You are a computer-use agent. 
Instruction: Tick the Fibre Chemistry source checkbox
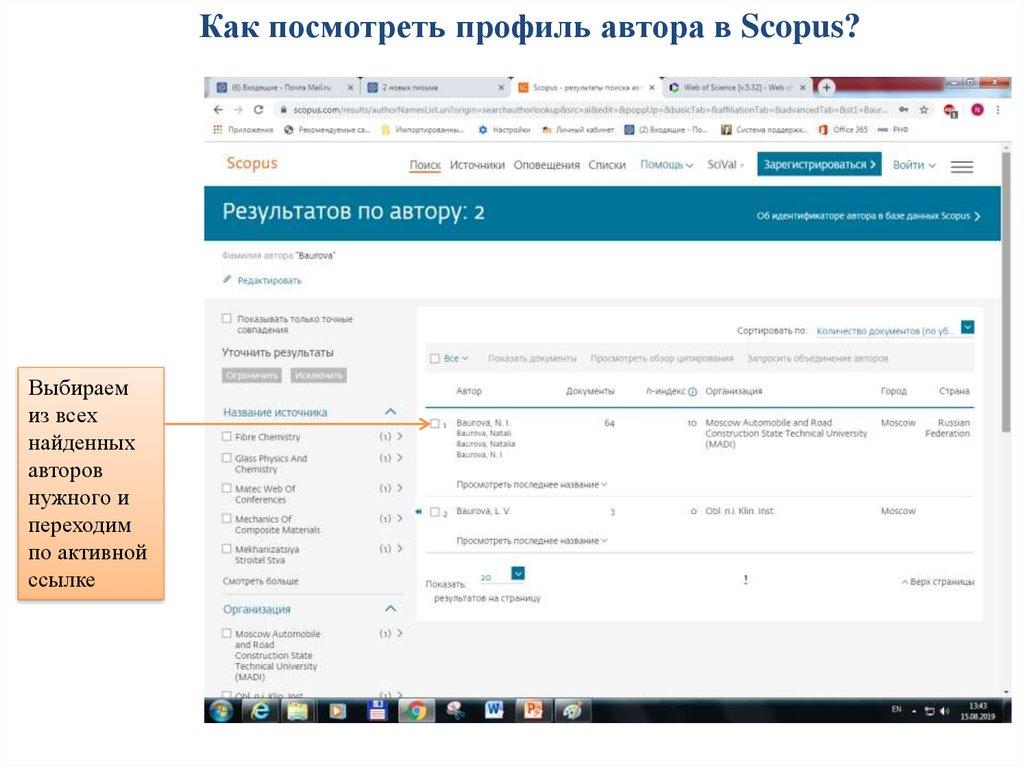tap(227, 437)
